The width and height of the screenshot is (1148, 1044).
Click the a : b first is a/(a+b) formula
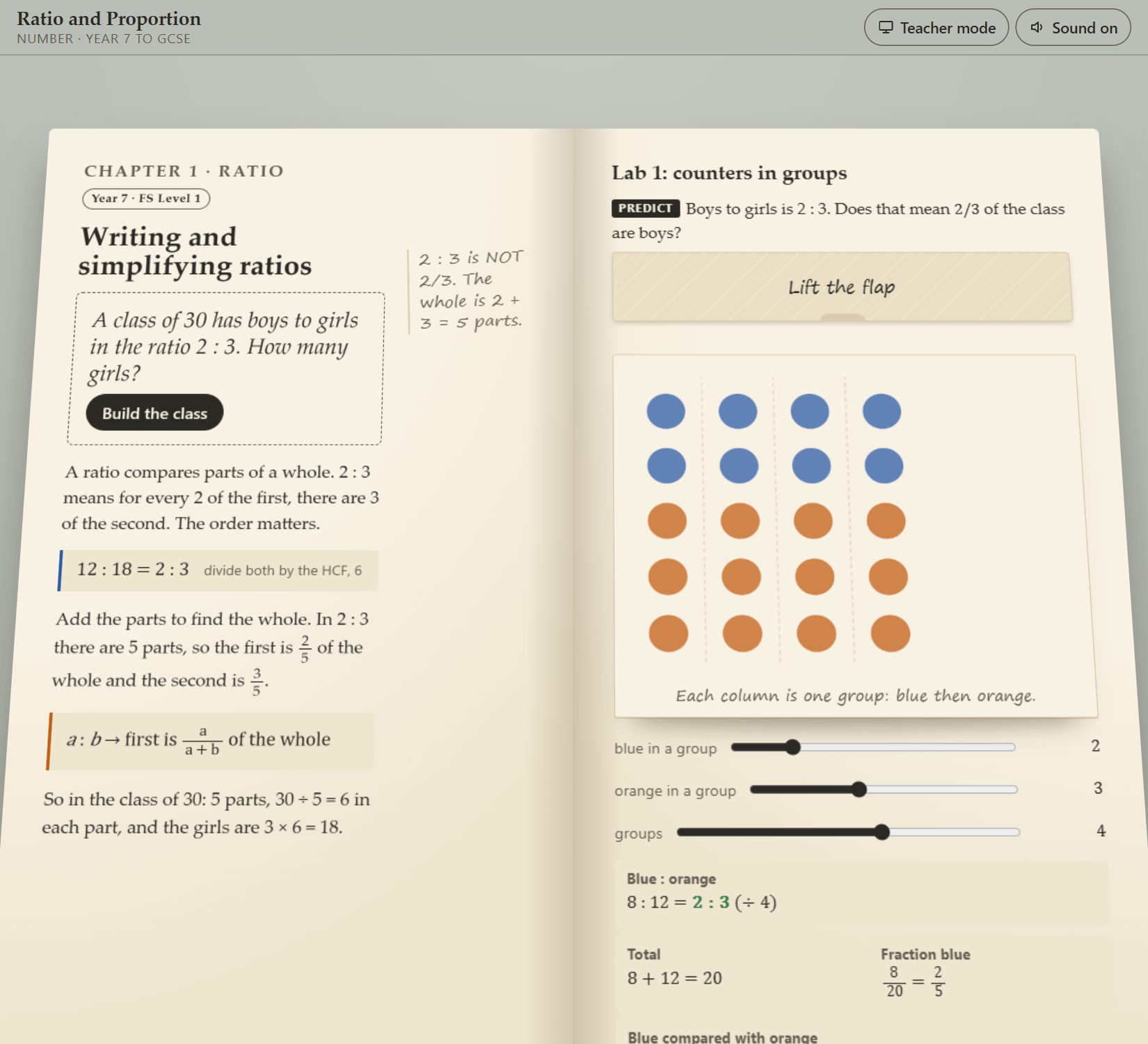coord(198,740)
